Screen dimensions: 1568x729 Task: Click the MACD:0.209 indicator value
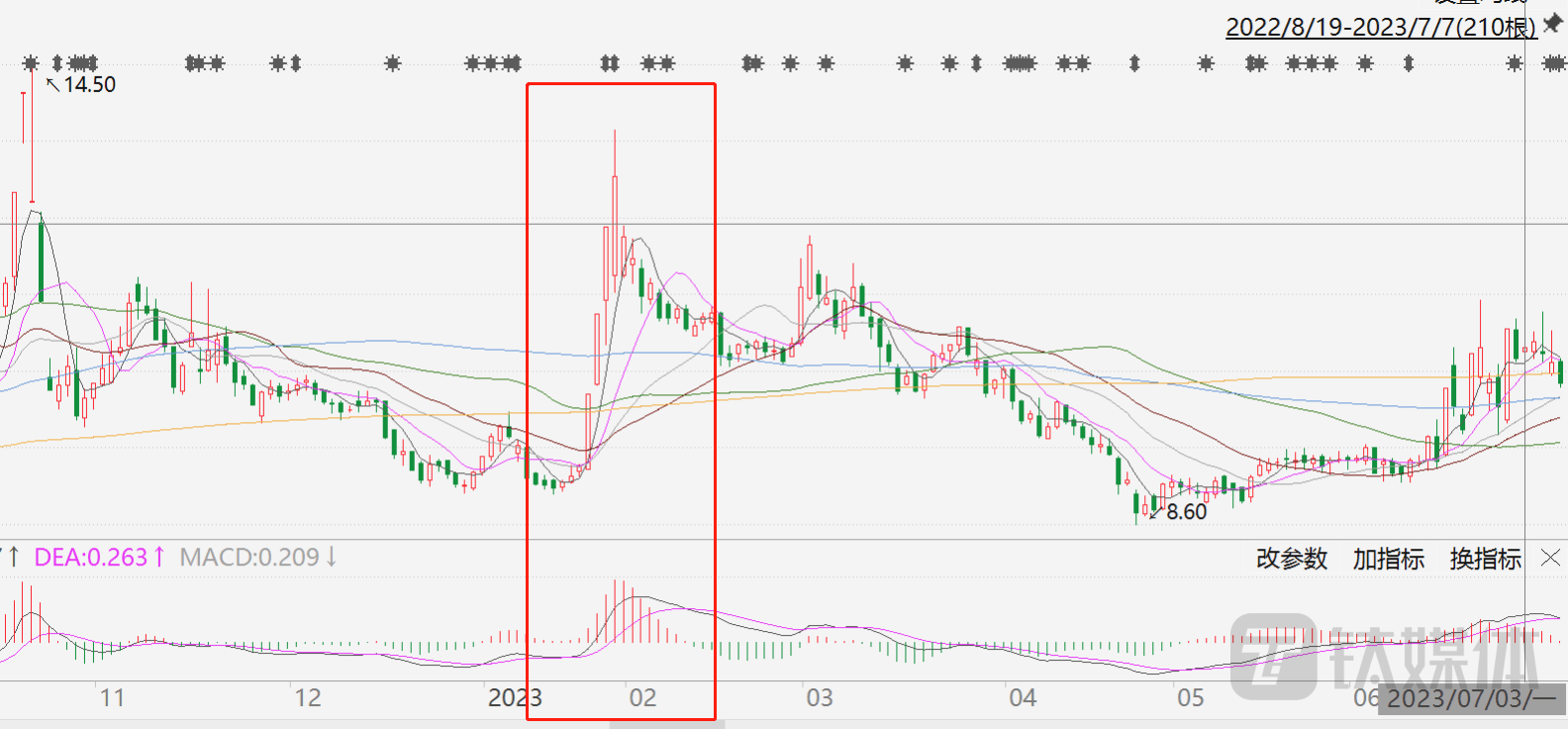249,558
